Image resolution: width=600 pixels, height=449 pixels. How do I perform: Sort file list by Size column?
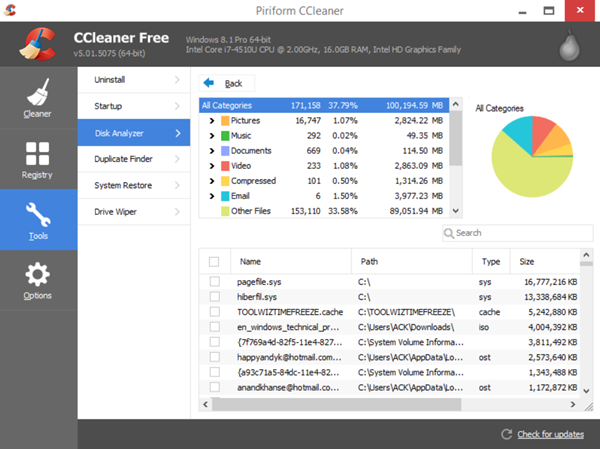coord(545,261)
